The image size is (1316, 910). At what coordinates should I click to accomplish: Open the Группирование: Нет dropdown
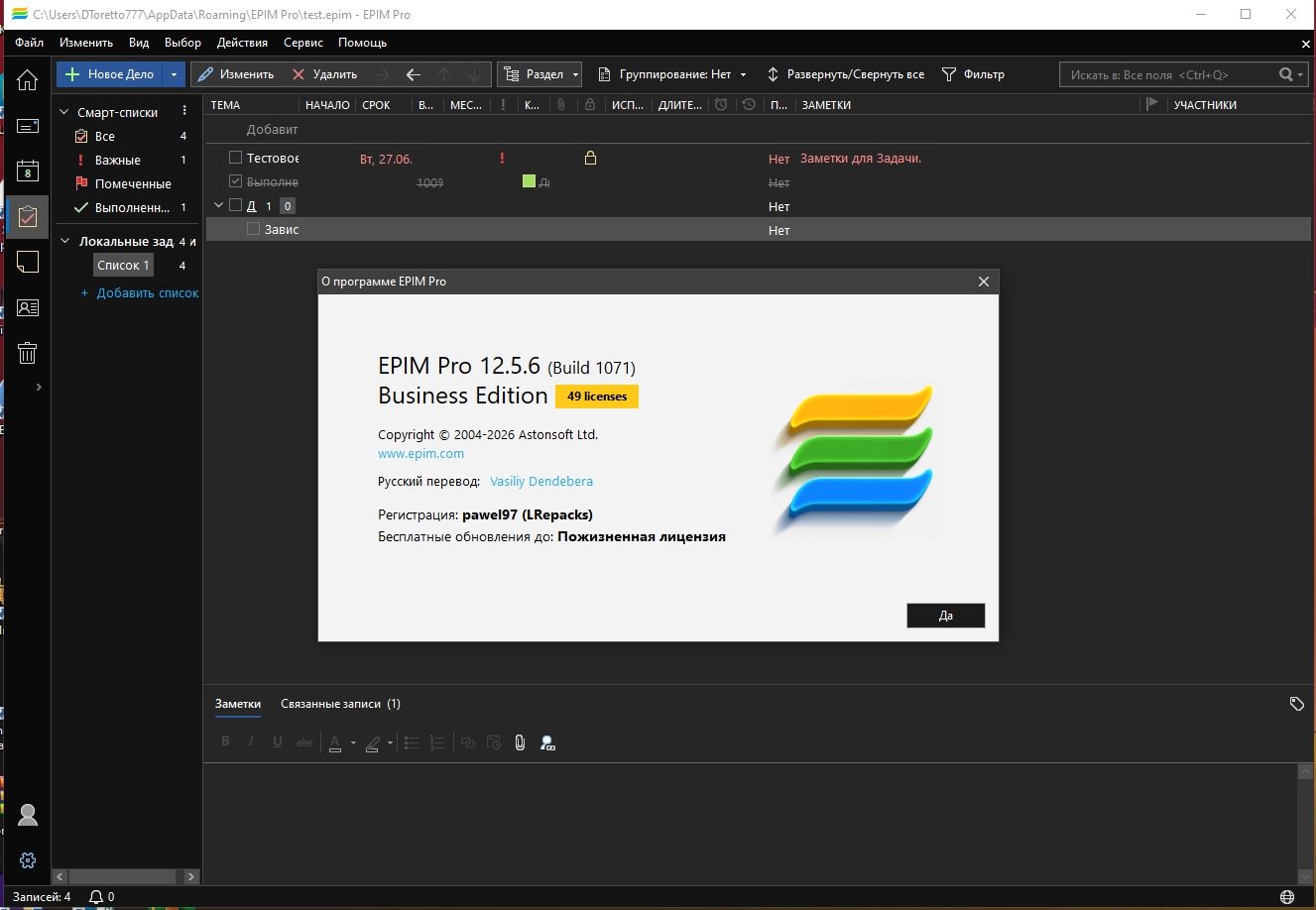point(674,74)
